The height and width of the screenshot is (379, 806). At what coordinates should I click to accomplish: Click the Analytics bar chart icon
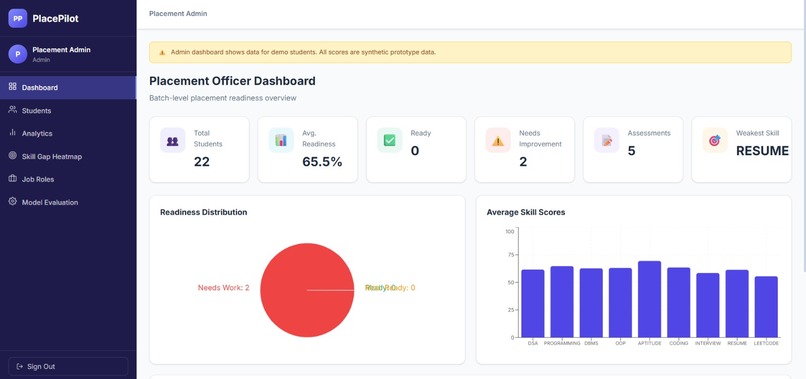pos(13,133)
